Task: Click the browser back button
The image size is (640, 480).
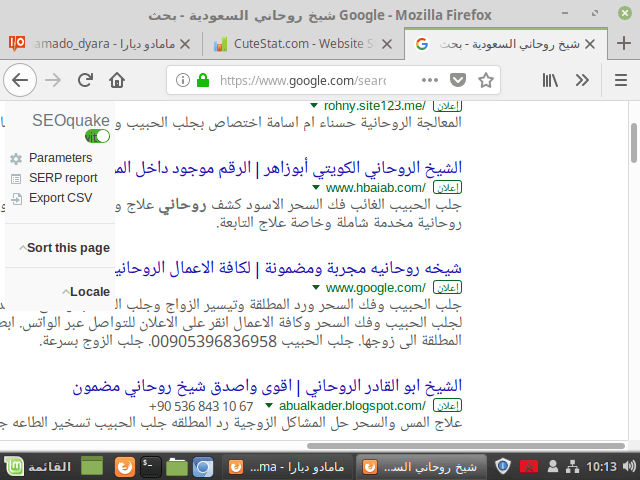Action: click(x=21, y=80)
